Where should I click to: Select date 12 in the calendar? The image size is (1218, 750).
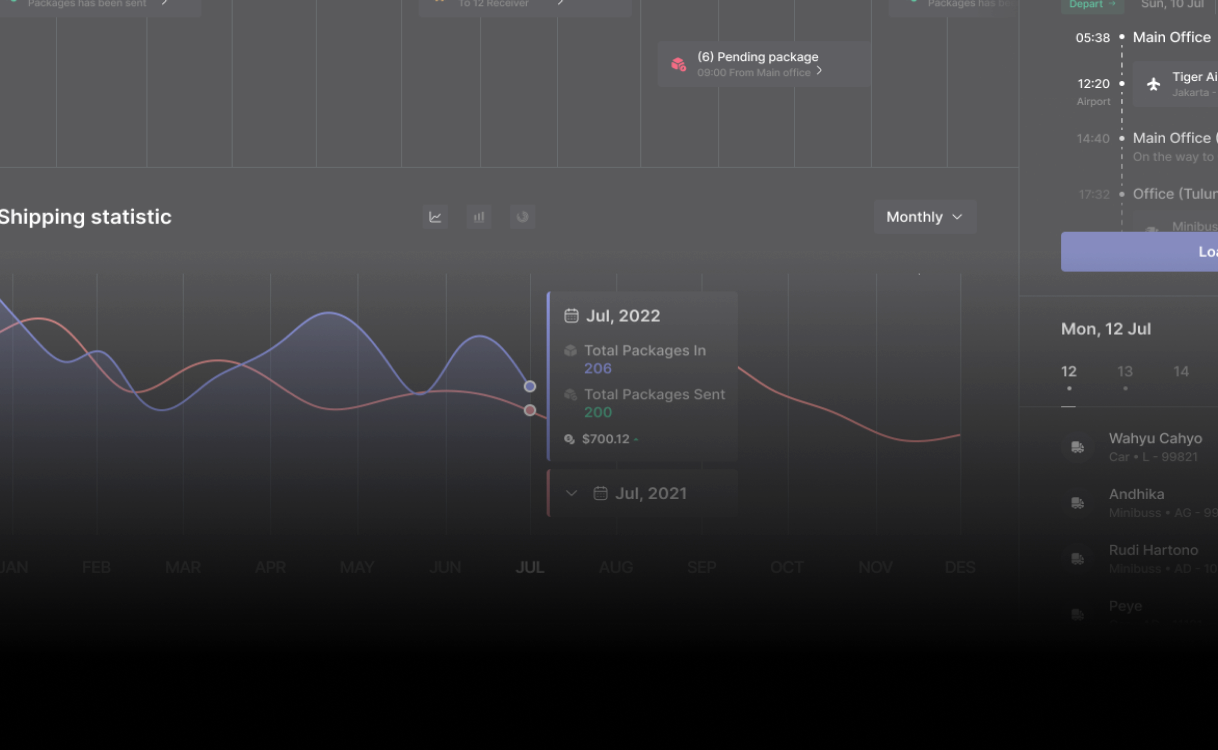(1069, 372)
